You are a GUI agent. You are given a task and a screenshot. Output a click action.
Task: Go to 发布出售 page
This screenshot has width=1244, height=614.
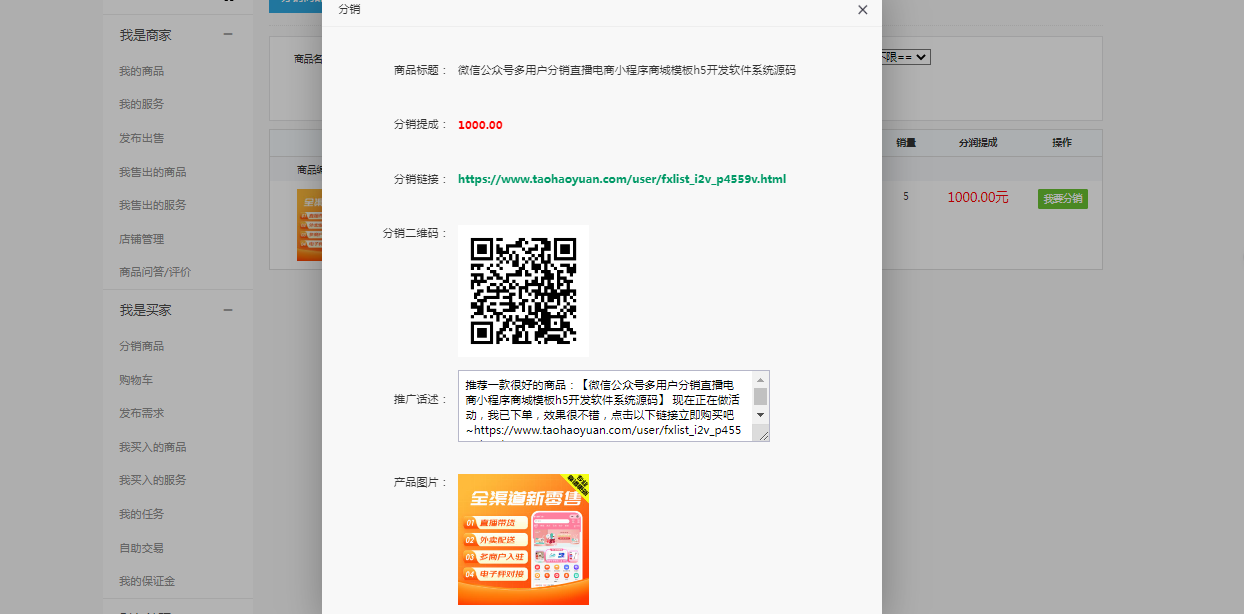point(141,138)
